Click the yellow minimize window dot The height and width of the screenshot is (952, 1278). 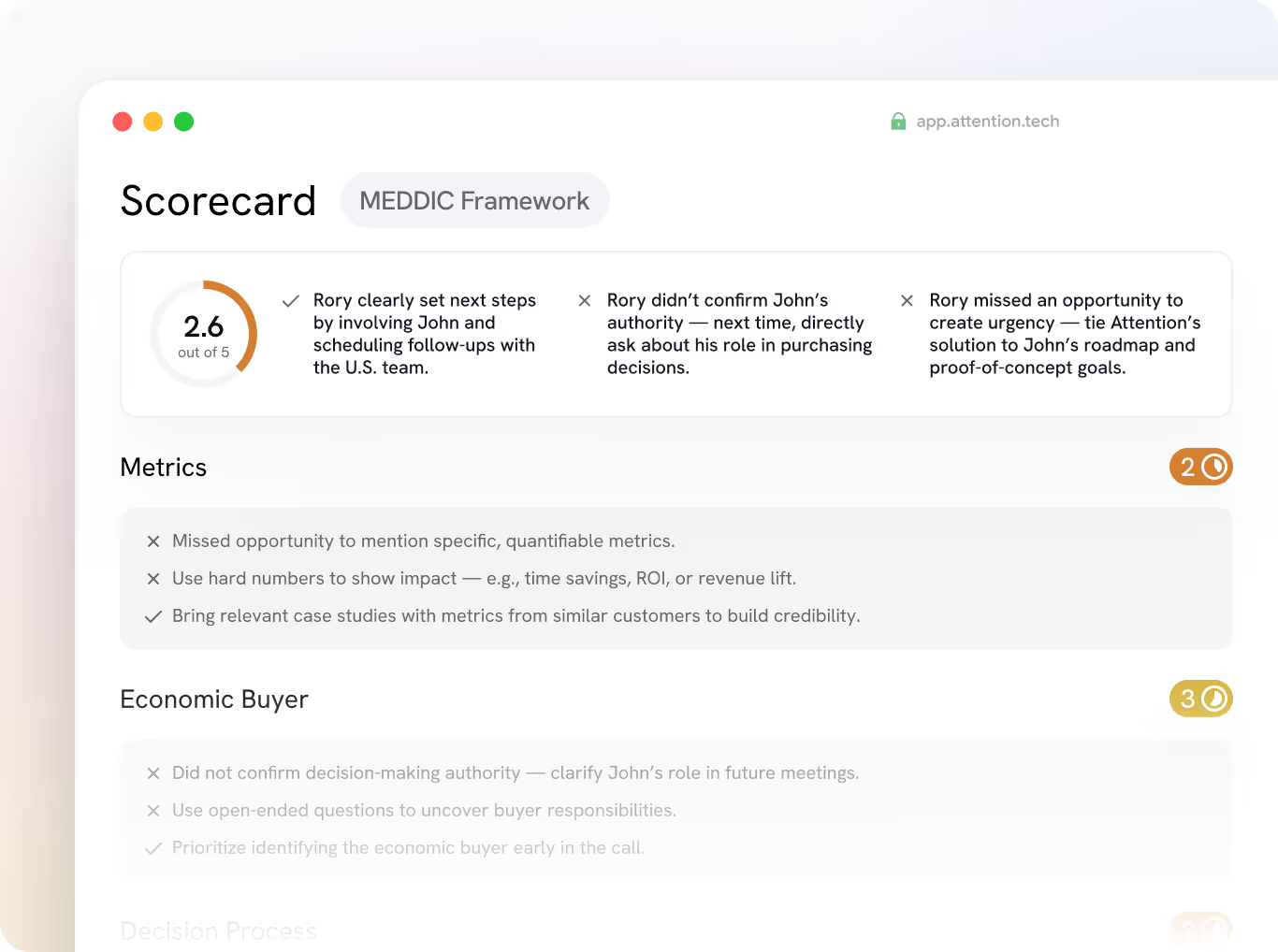point(153,122)
